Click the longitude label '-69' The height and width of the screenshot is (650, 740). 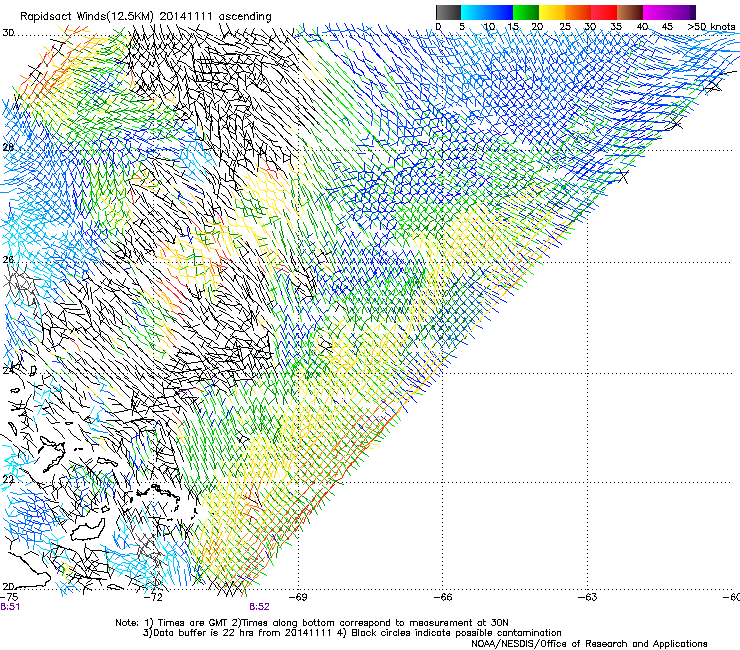tap(298, 597)
